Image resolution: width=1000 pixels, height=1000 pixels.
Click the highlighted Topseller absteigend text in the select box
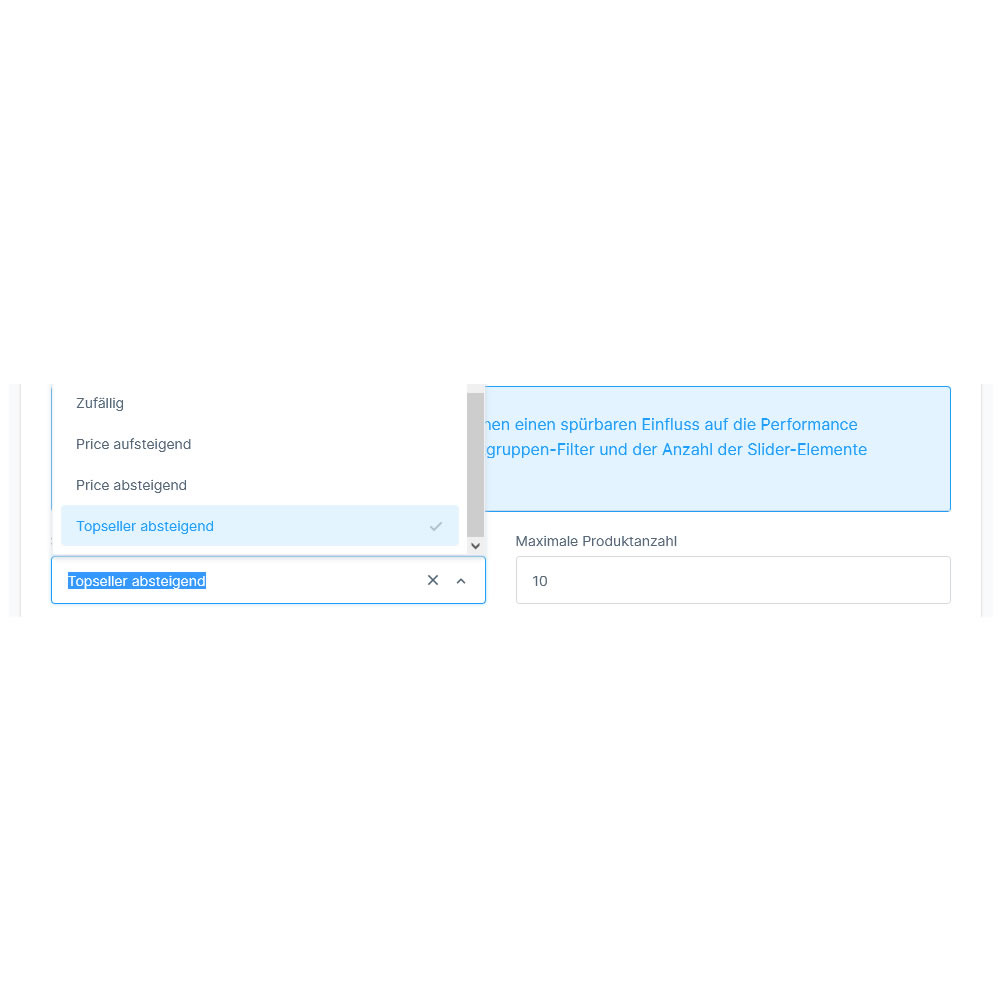coord(136,581)
